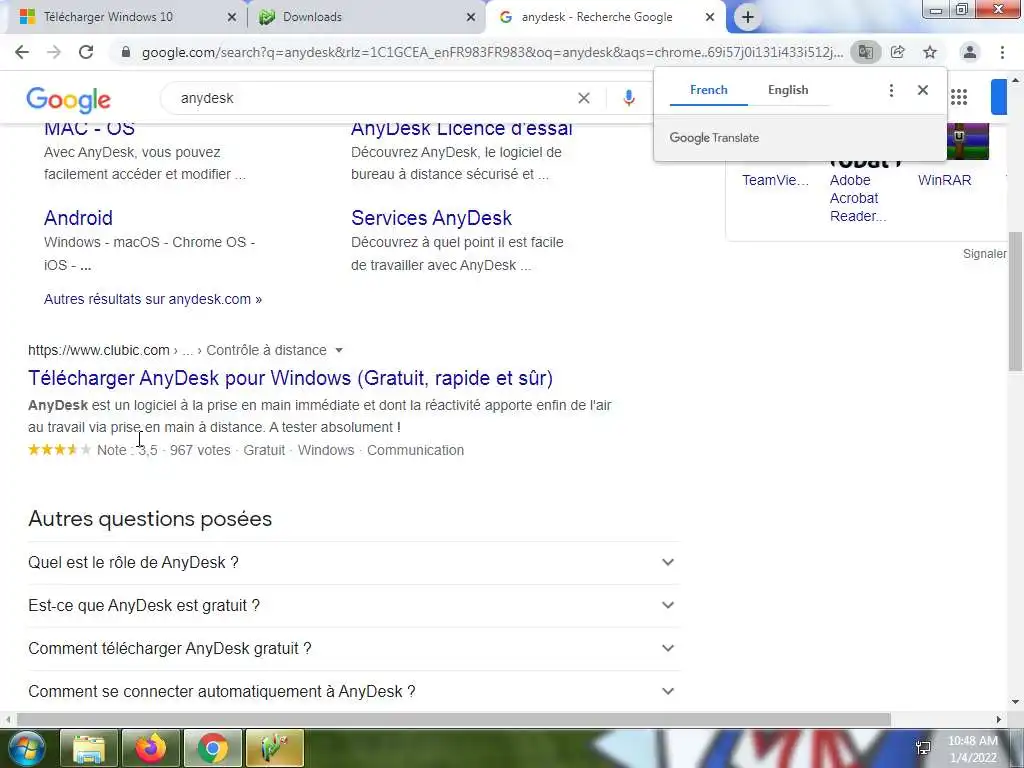Close the Downloads tab

tap(471, 17)
